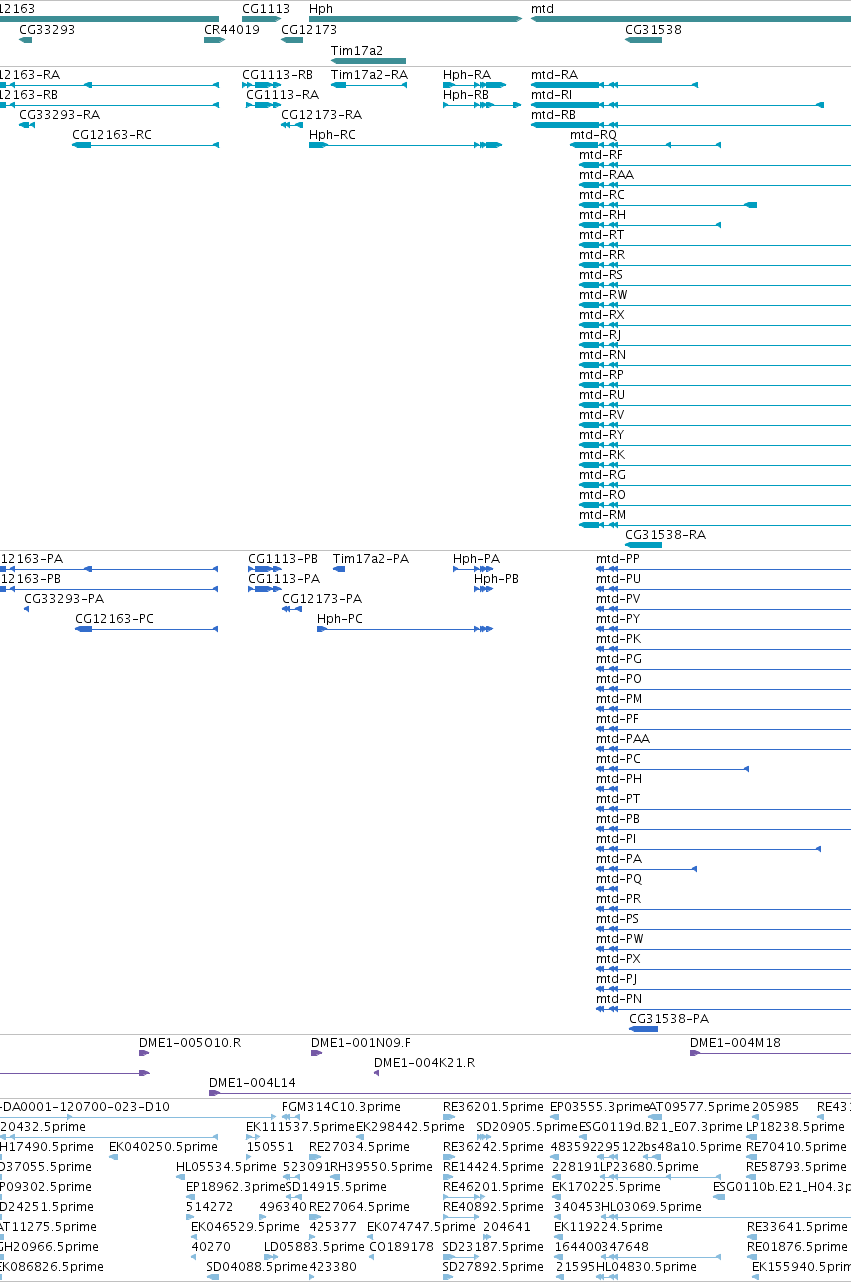
Task: Click the mtd-PA protein label
Action: click(619, 859)
